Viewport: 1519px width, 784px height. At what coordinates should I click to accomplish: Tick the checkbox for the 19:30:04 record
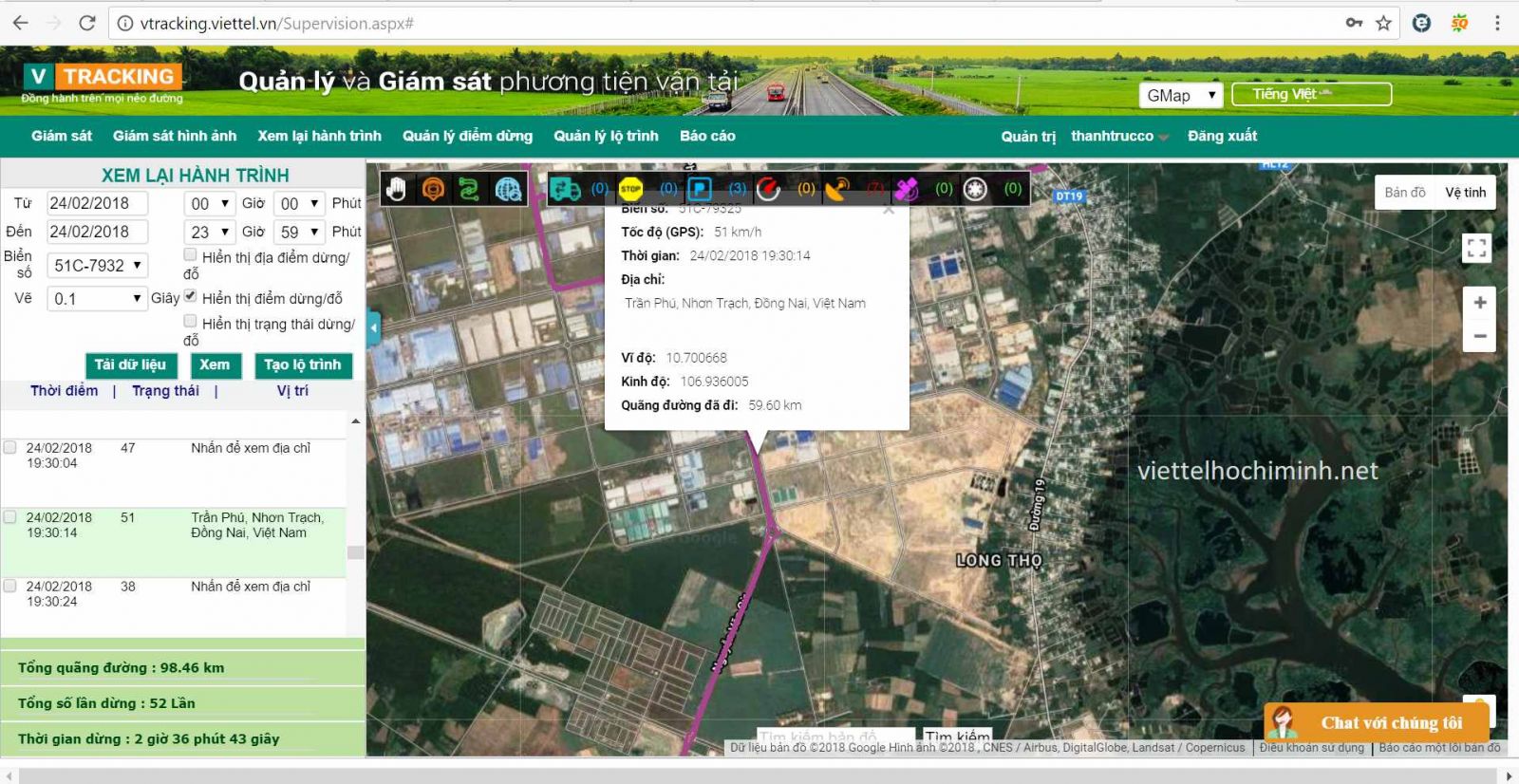(10, 448)
